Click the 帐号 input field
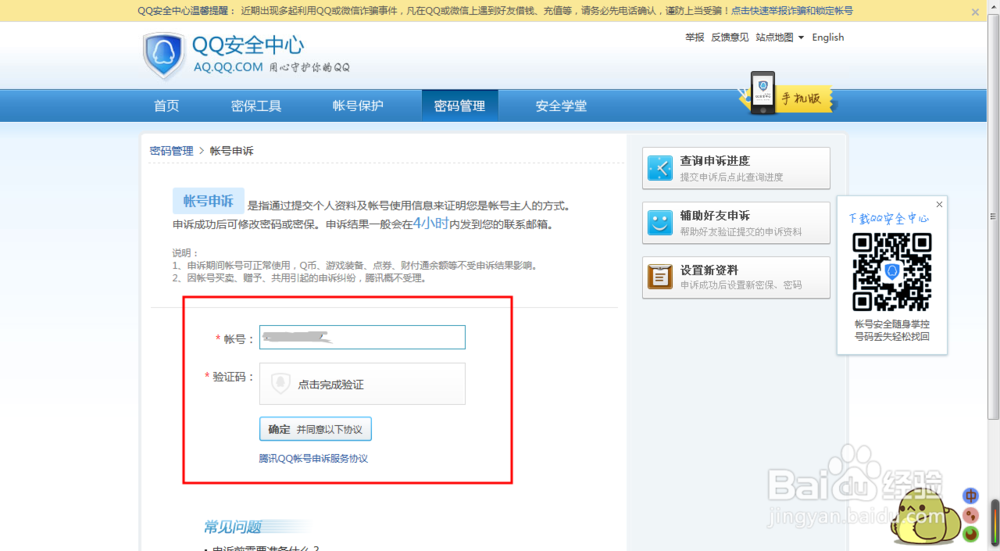1000x551 pixels. tap(362, 337)
